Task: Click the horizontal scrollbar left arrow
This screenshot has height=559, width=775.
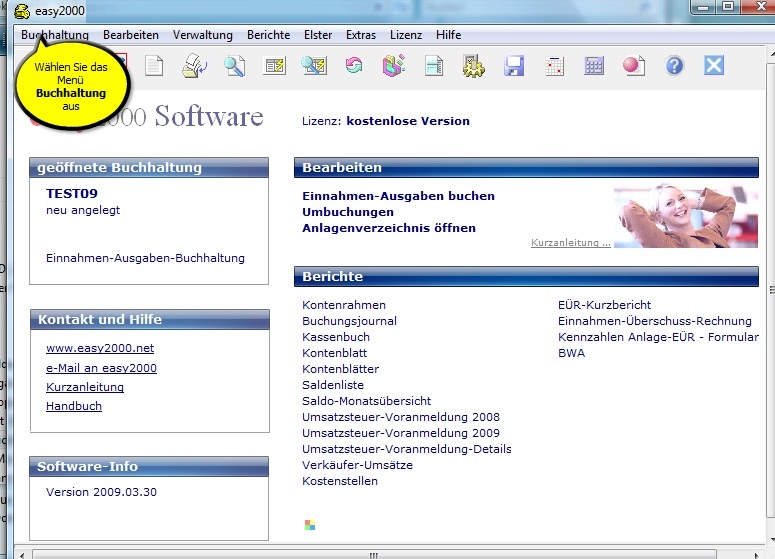Action: coord(22,555)
